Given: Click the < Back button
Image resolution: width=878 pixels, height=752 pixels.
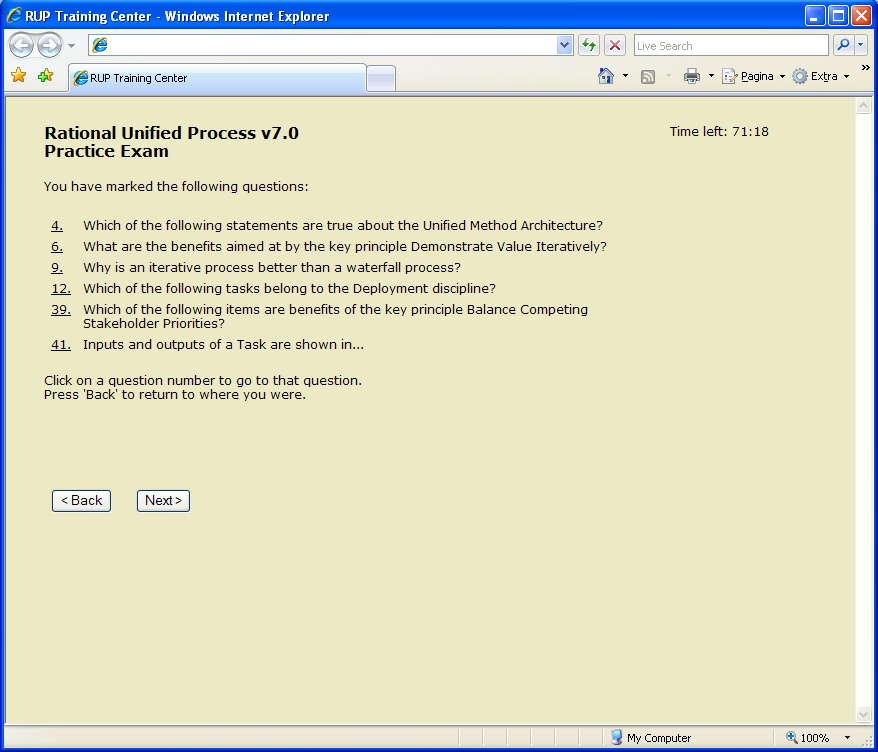Looking at the screenshot, I should [x=81, y=501].
